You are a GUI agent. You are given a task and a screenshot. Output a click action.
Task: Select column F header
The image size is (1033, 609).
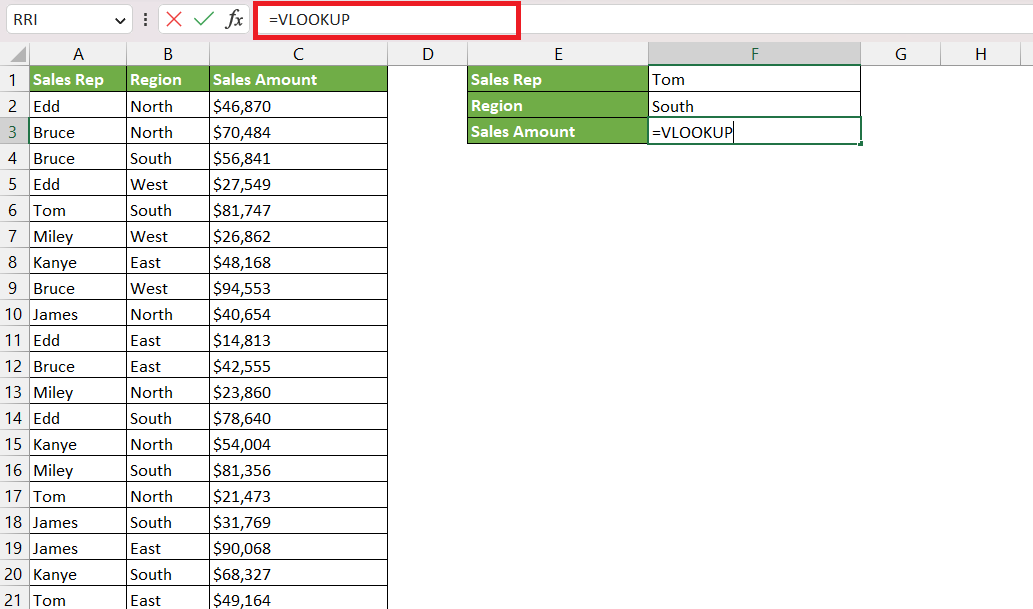point(754,54)
